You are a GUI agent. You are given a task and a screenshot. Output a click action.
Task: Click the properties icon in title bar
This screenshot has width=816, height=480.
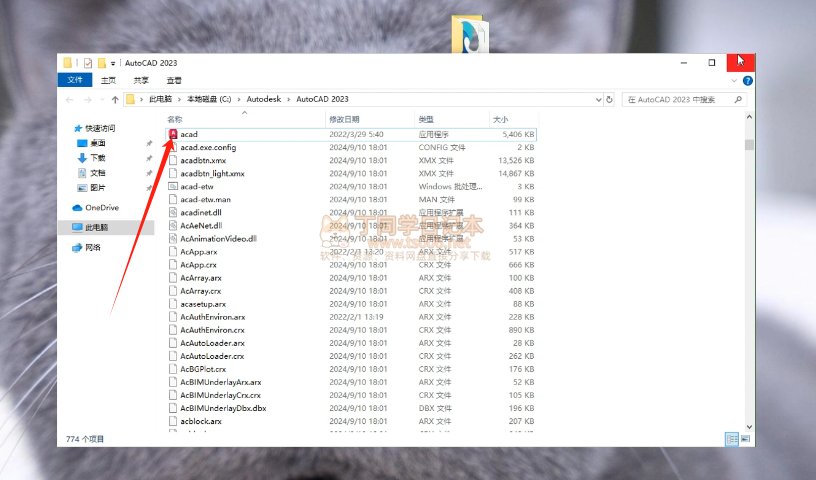tap(88, 63)
